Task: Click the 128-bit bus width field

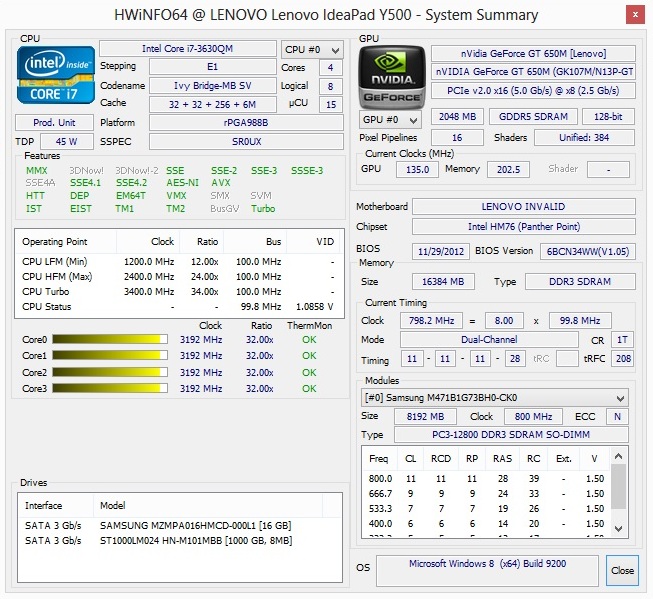Action: point(608,117)
